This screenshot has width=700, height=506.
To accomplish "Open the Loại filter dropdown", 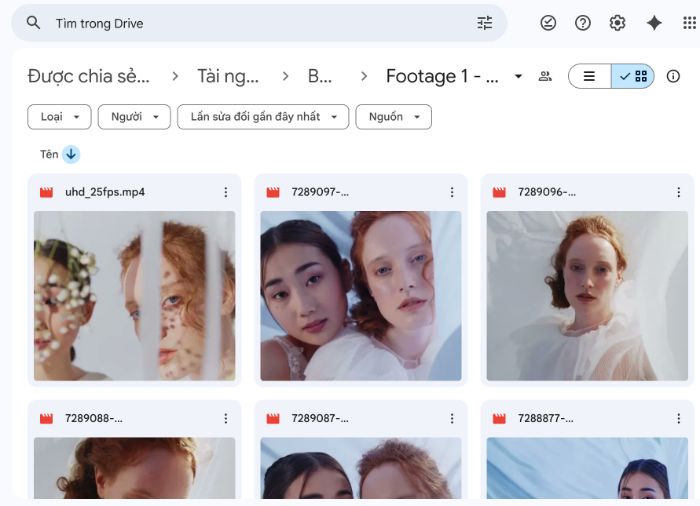I will [59, 117].
